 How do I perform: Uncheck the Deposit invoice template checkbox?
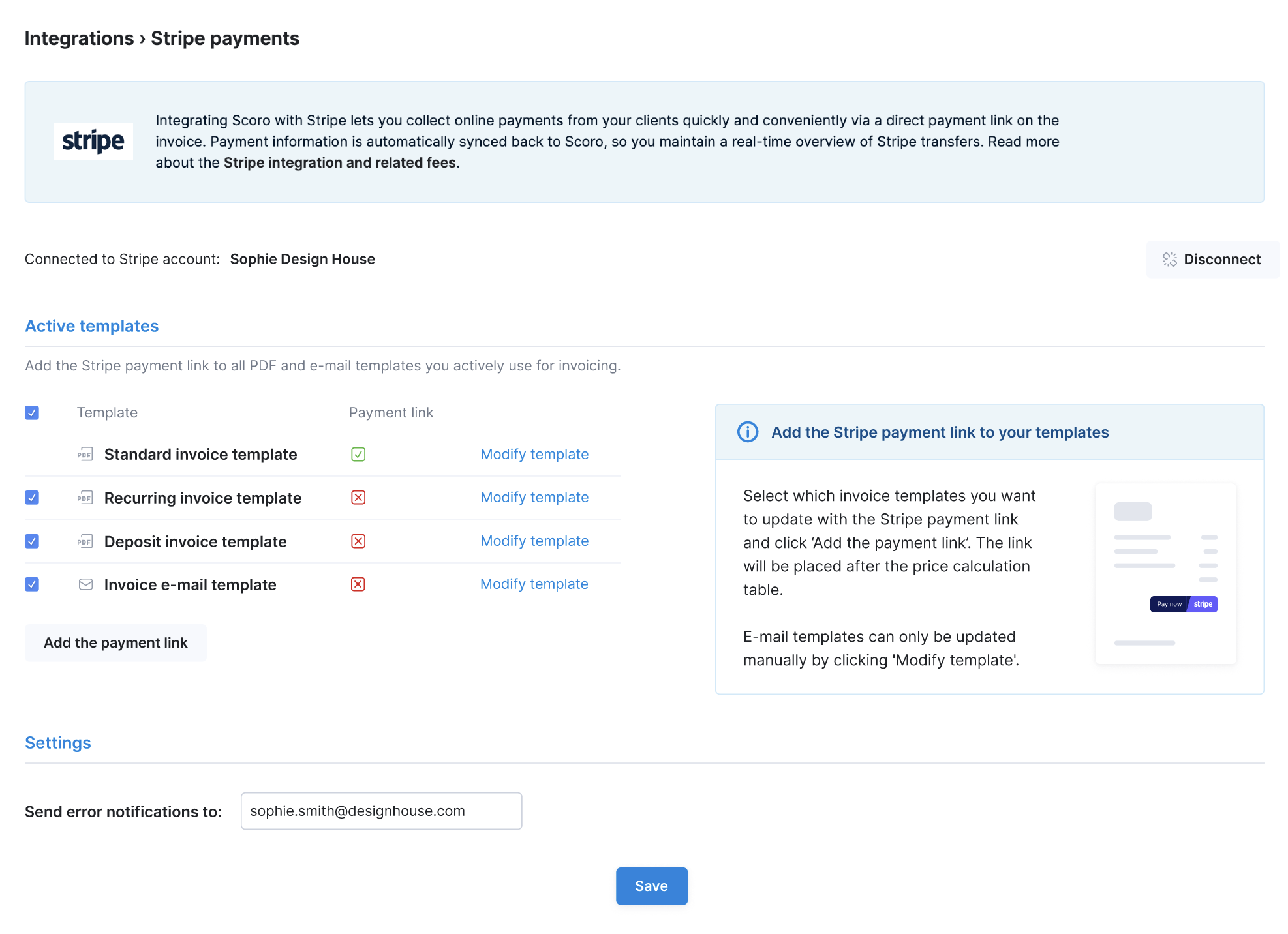[x=32, y=541]
